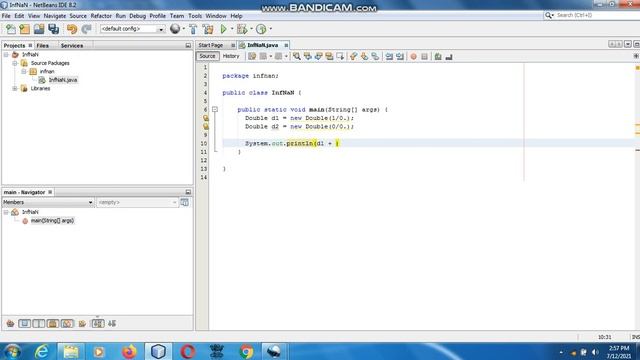This screenshot has height=360, width=640.
Task: Click the Stop Macro Recording icon
Action: coord(424,56)
